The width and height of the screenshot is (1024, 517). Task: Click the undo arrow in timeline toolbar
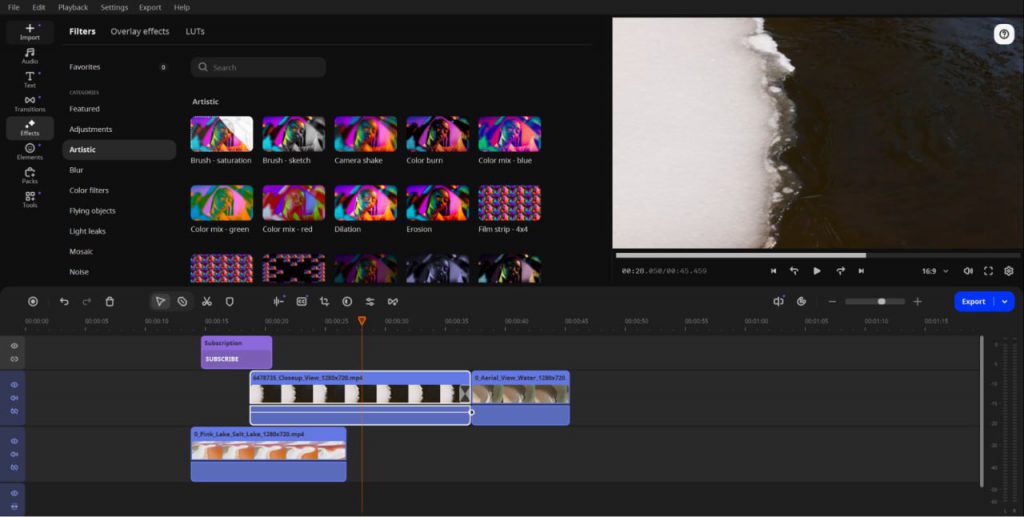point(64,301)
